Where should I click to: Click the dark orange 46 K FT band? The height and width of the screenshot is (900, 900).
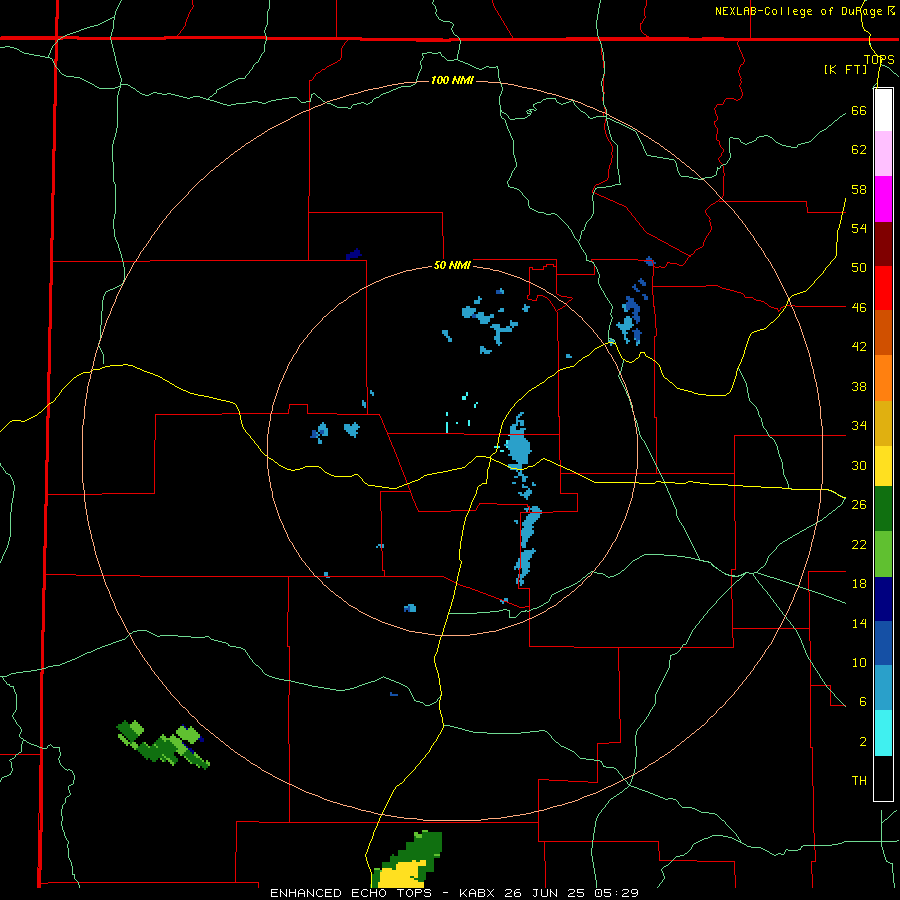click(883, 333)
